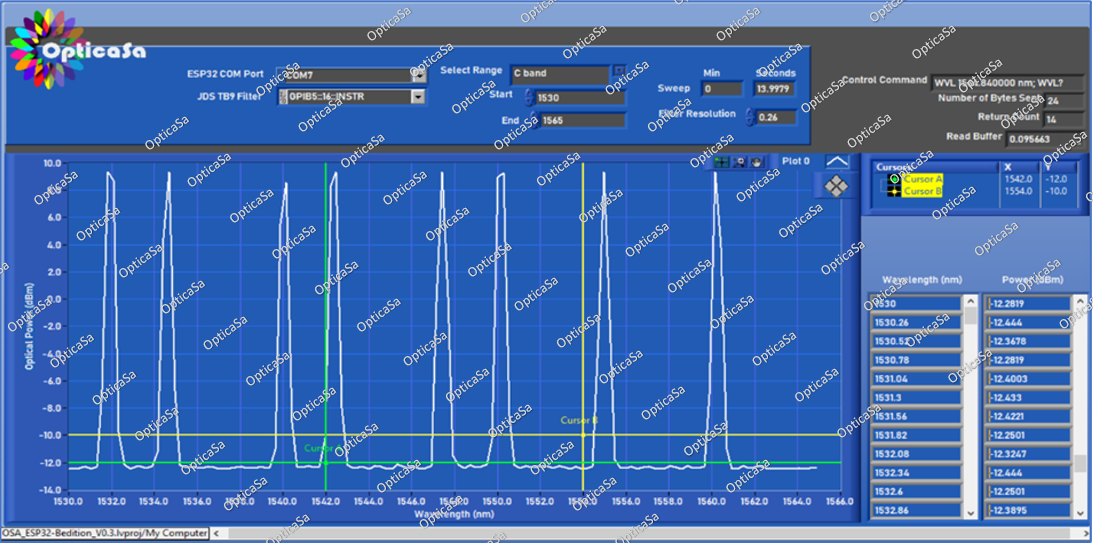Open the Select Range dropdown arrow

619,70
